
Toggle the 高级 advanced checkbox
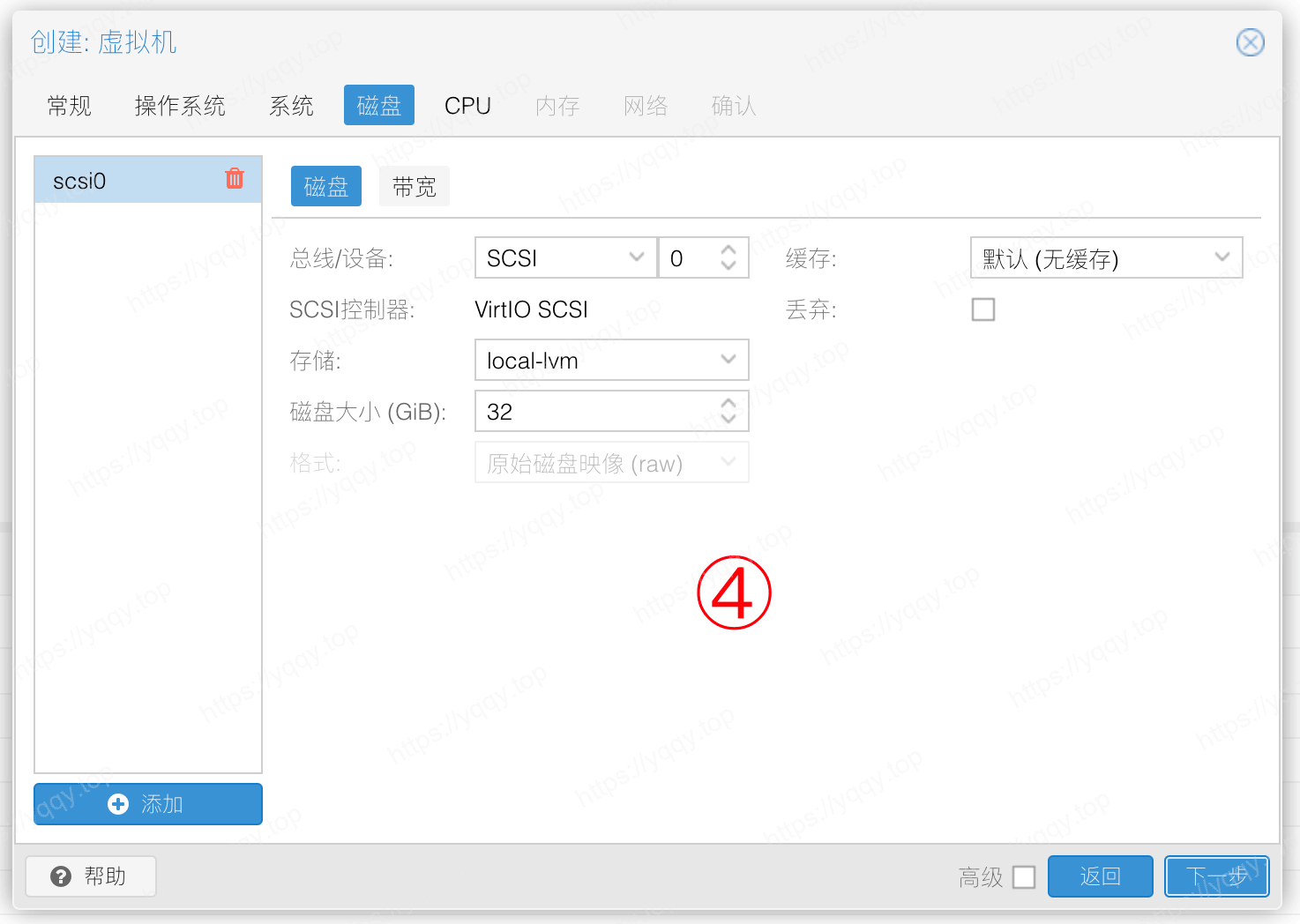pyautogui.click(x=1024, y=877)
